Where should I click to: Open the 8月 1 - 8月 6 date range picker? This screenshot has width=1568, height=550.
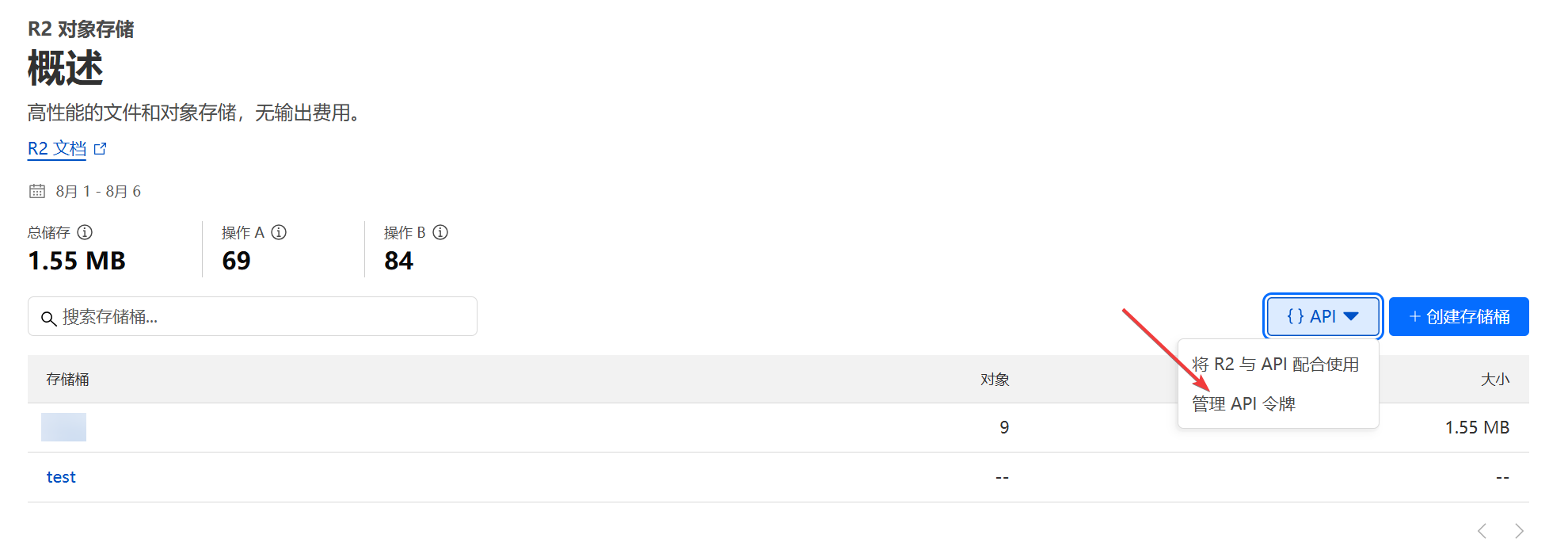(98, 191)
